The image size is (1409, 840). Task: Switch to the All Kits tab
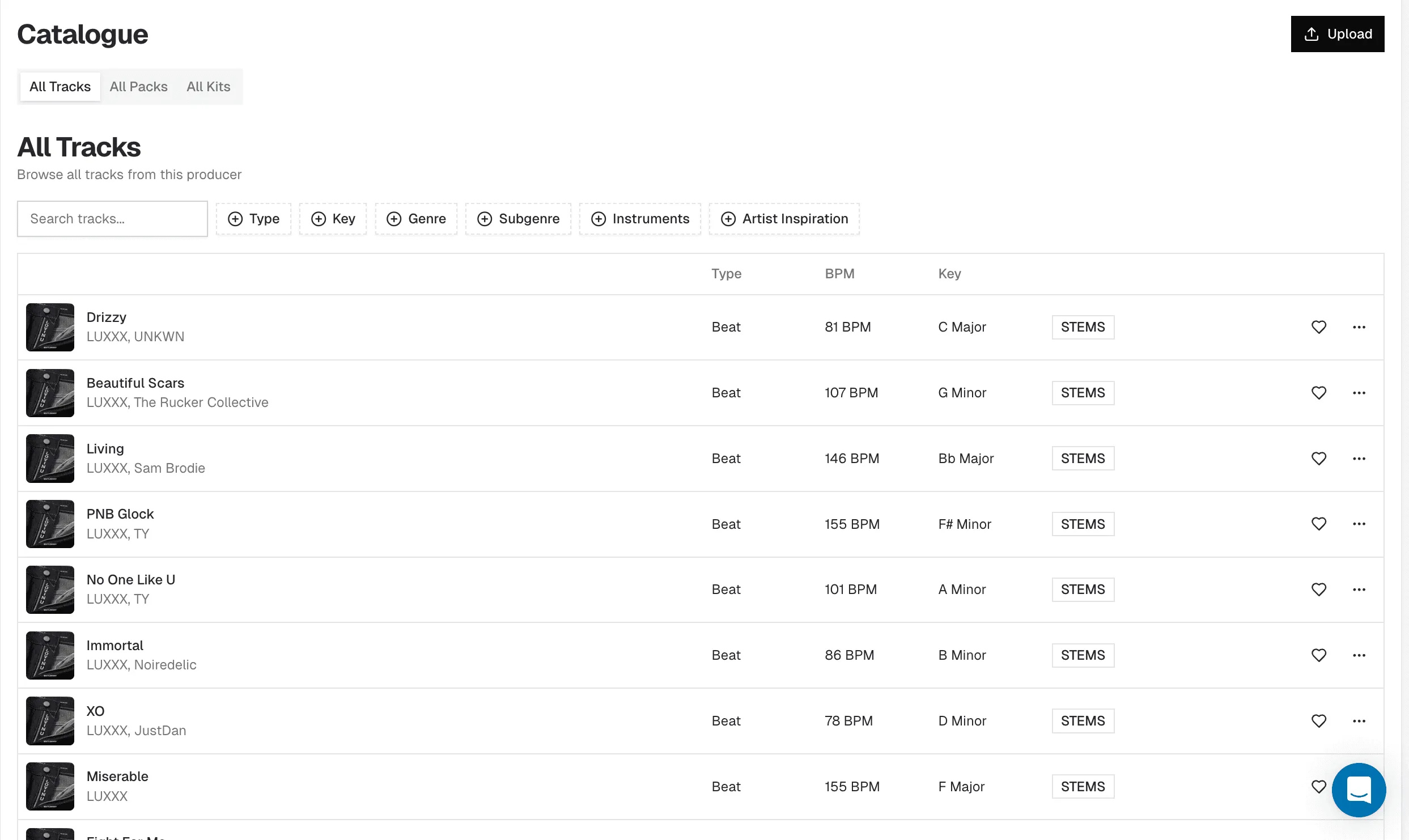209,87
